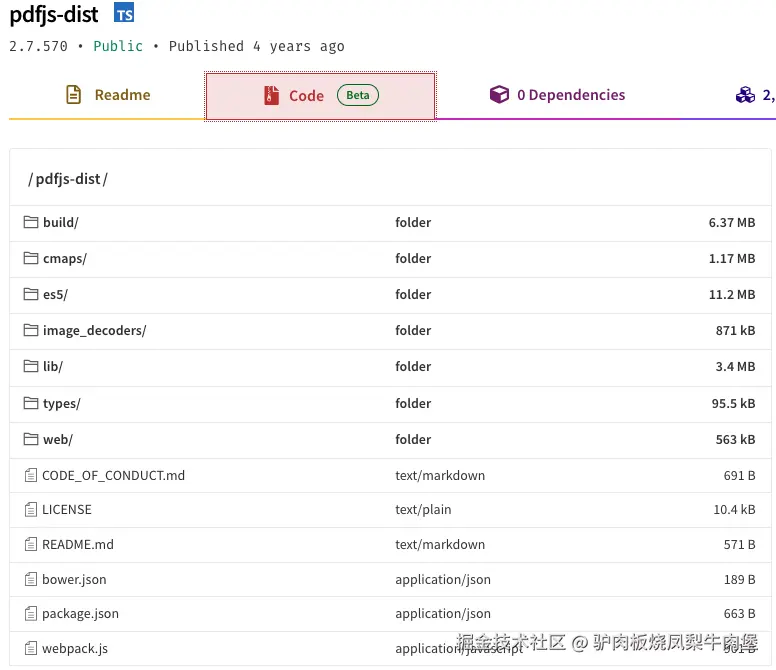
Task: Click the 3.4 MB size value
Action: point(735,367)
